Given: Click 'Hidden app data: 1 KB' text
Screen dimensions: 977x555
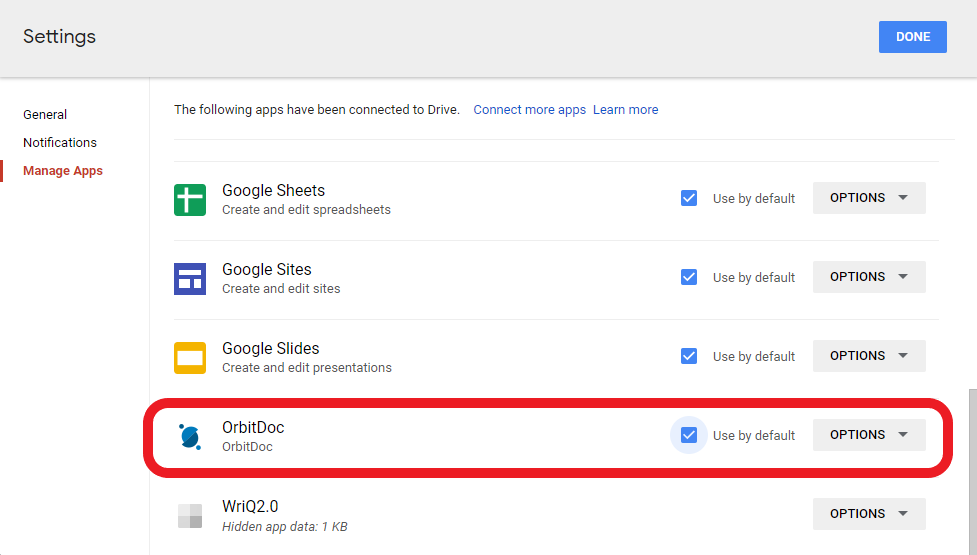Looking at the screenshot, I should (285, 527).
